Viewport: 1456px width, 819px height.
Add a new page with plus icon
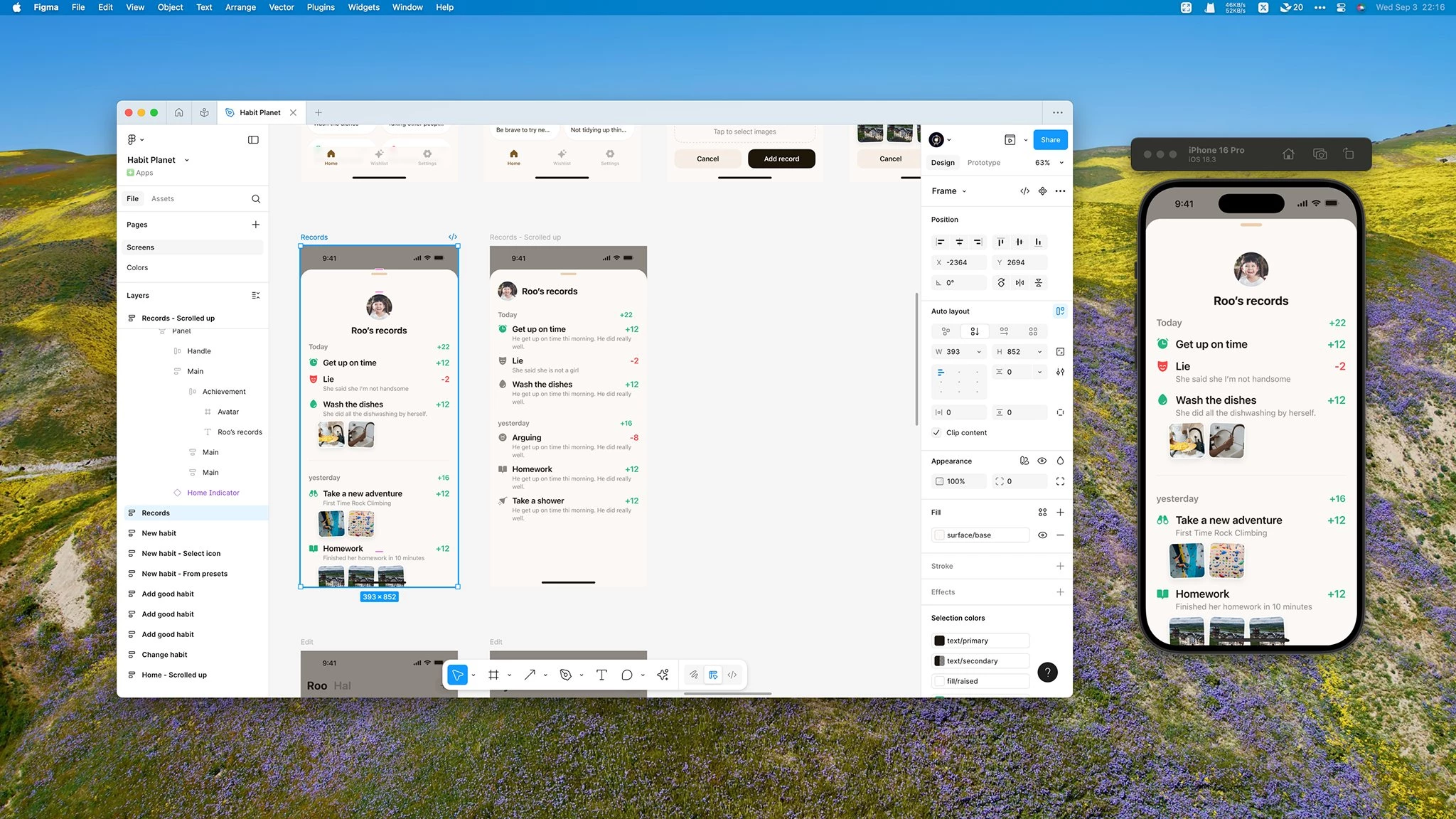coord(256,225)
